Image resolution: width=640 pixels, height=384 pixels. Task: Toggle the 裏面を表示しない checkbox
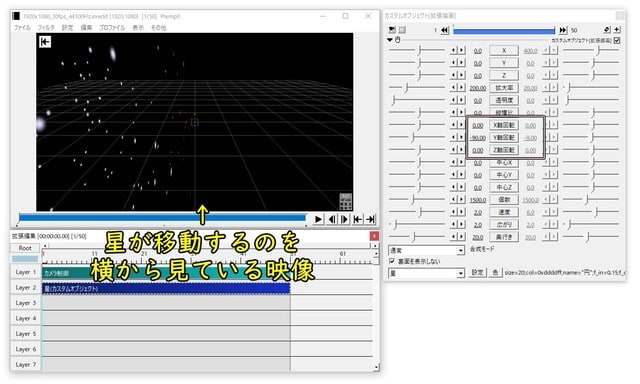(x=392, y=261)
